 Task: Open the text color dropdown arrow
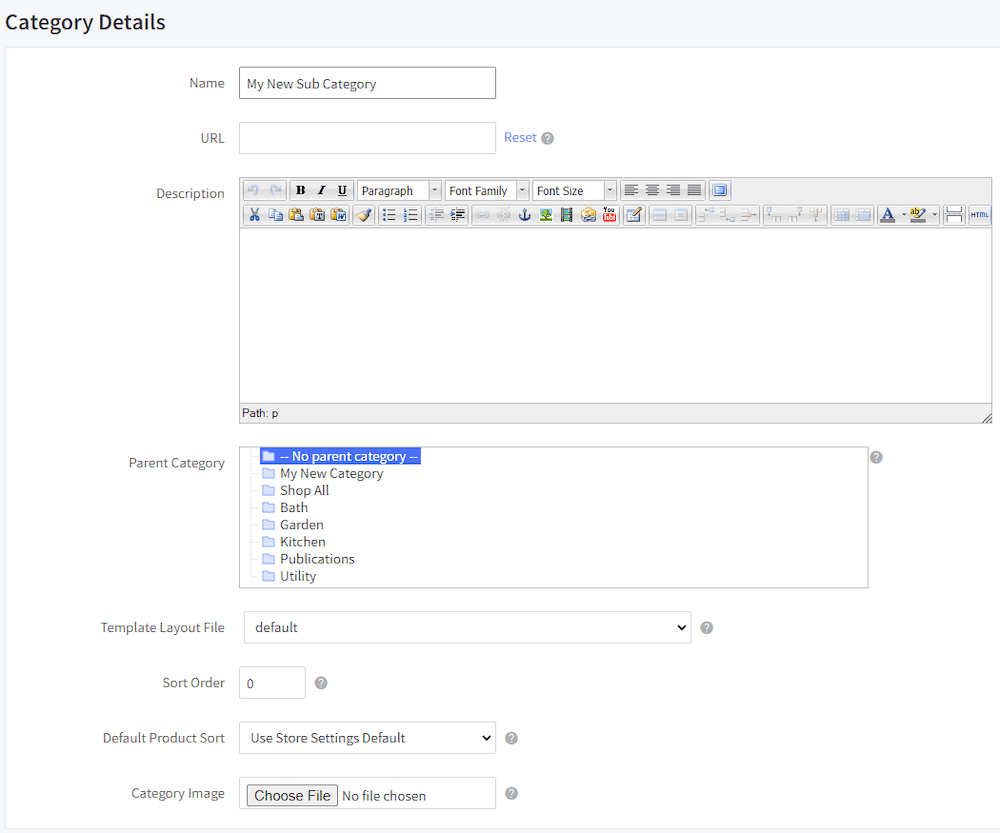click(x=903, y=215)
